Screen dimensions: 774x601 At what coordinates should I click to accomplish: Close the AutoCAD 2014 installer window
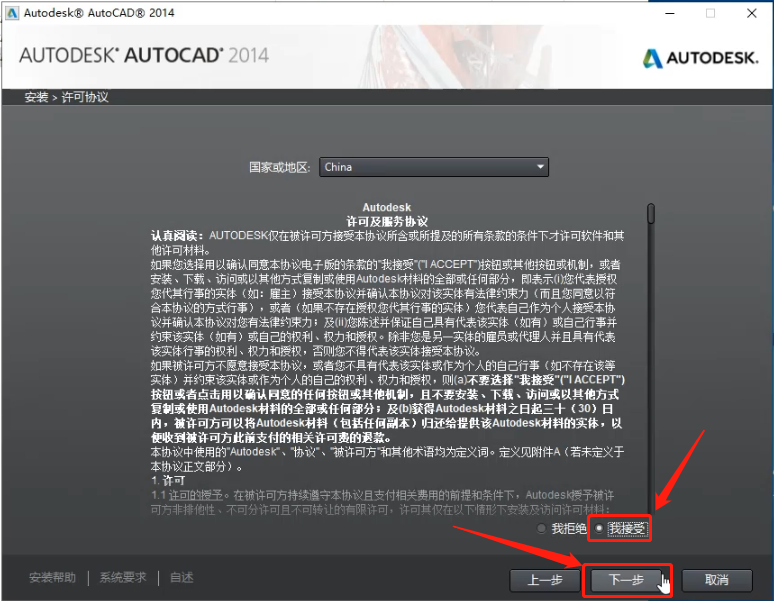pos(751,13)
